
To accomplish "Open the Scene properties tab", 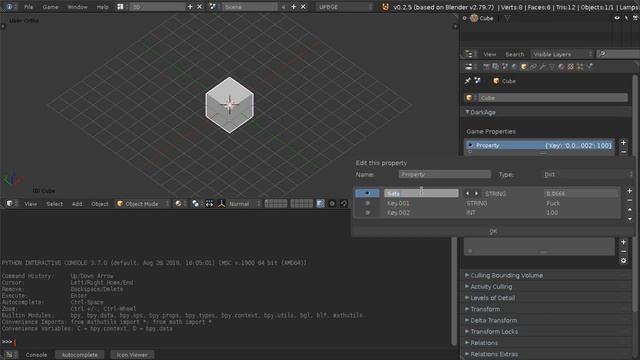I will pos(505,67).
